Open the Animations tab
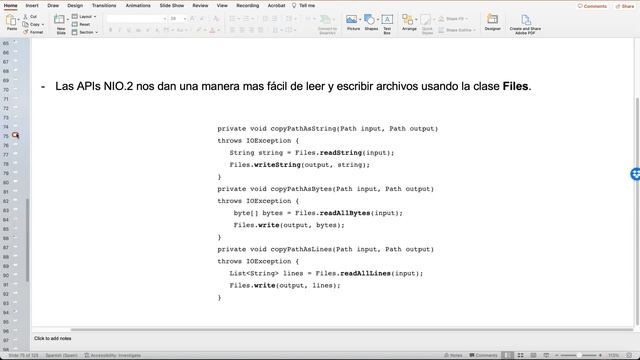The image size is (640, 360). [138, 6]
